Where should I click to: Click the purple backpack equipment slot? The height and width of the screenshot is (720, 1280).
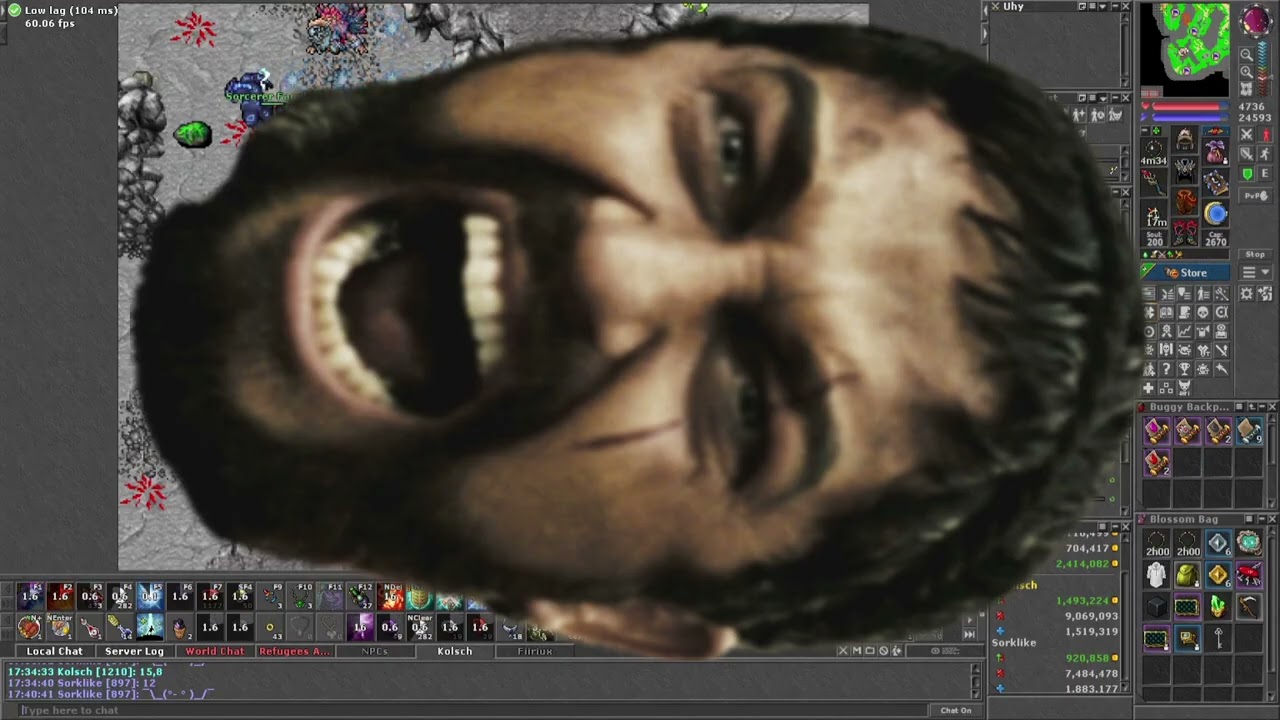tap(1216, 153)
